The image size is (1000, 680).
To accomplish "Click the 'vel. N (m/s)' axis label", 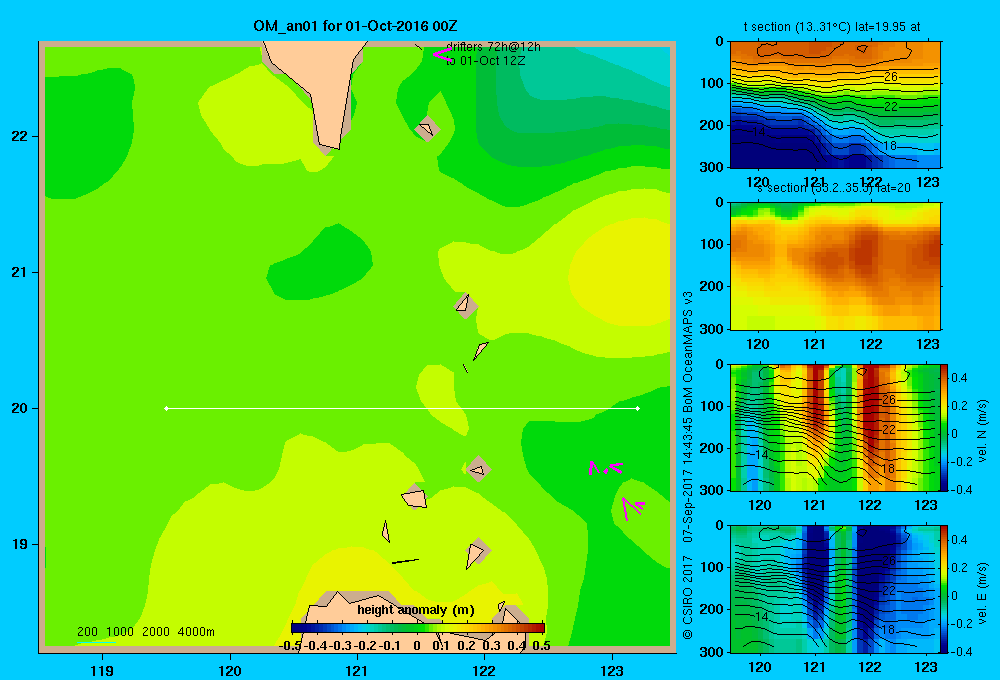I will click(x=983, y=431).
